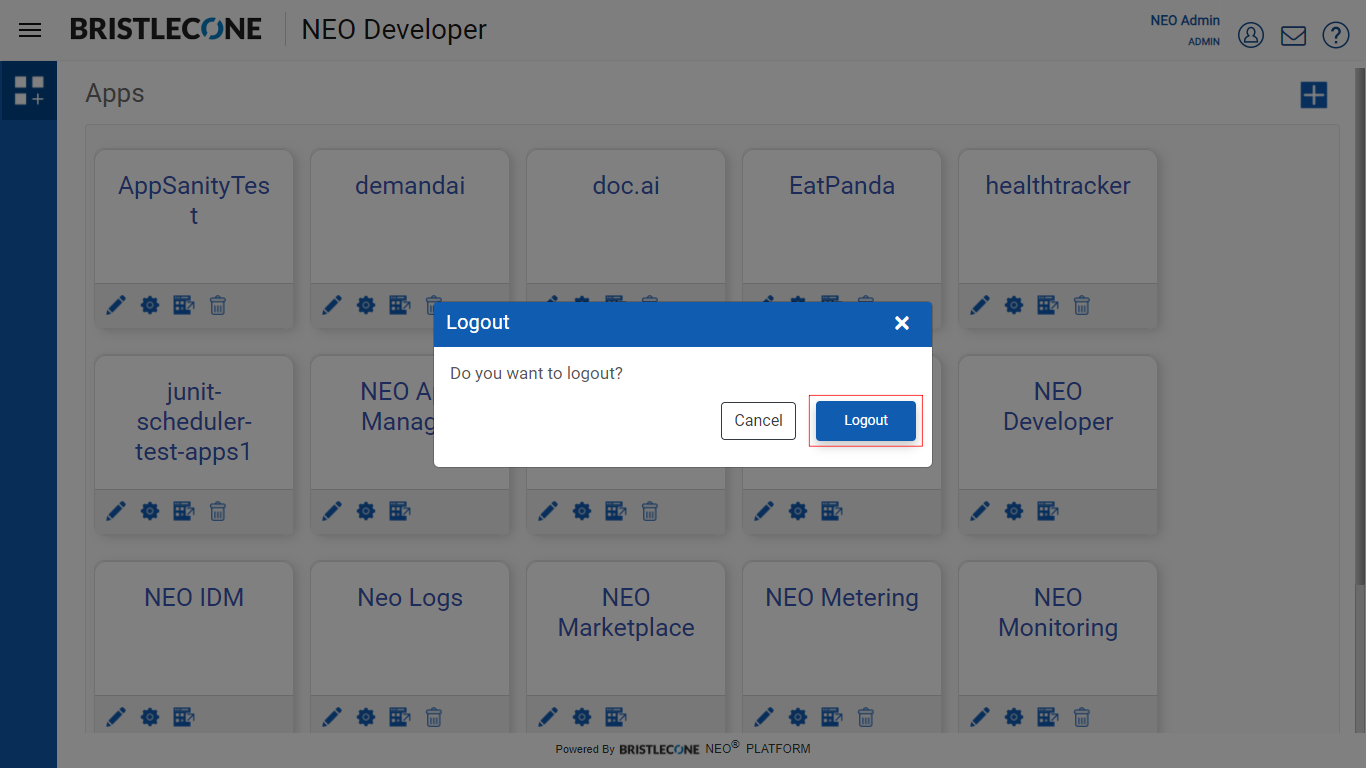The image size is (1366, 768).
Task: Open the mail envelope icon in header
Action: click(1293, 35)
